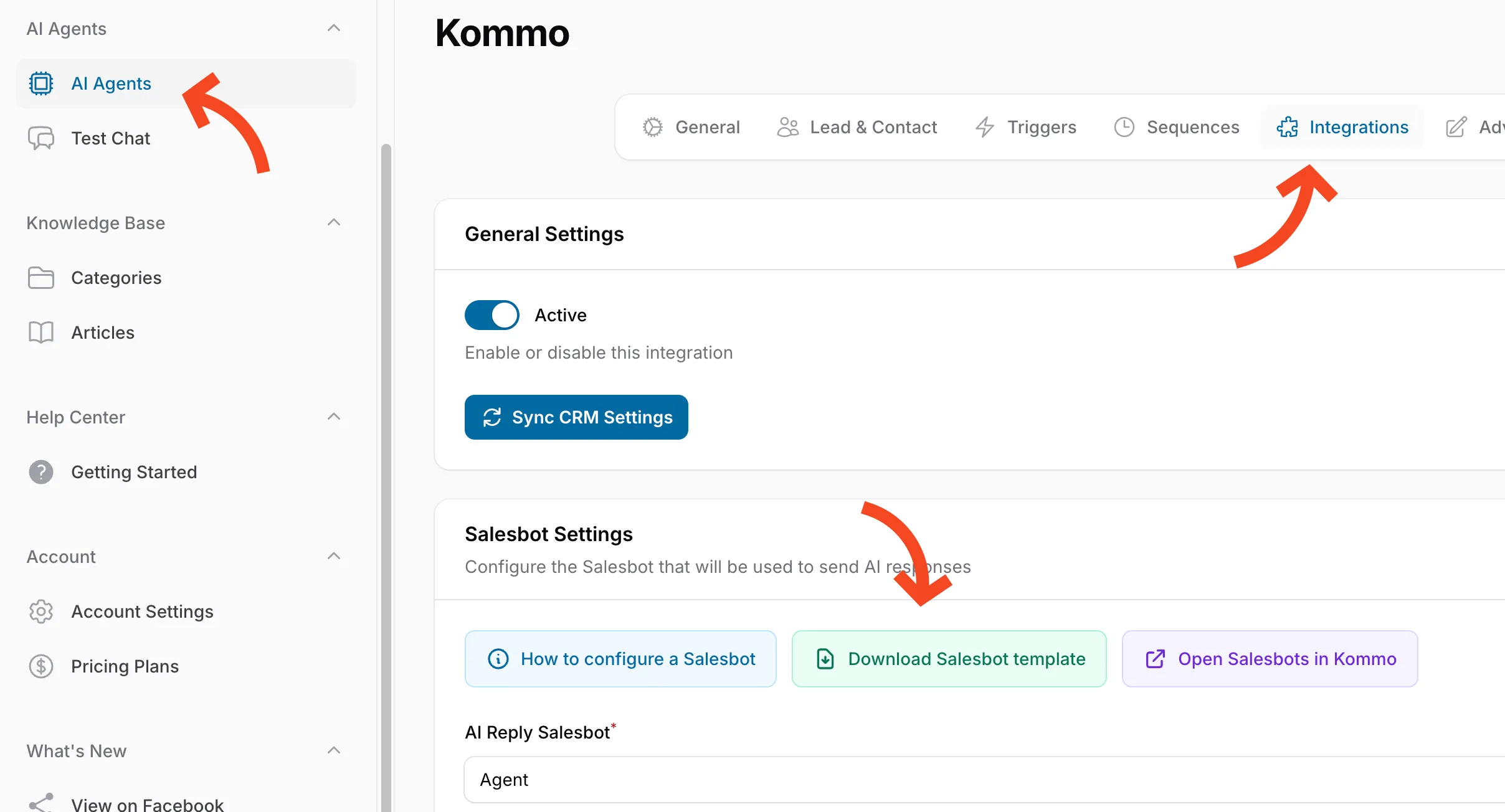This screenshot has width=1505, height=812.
Task: Collapse the Help Center section chevron
Action: [x=334, y=417]
